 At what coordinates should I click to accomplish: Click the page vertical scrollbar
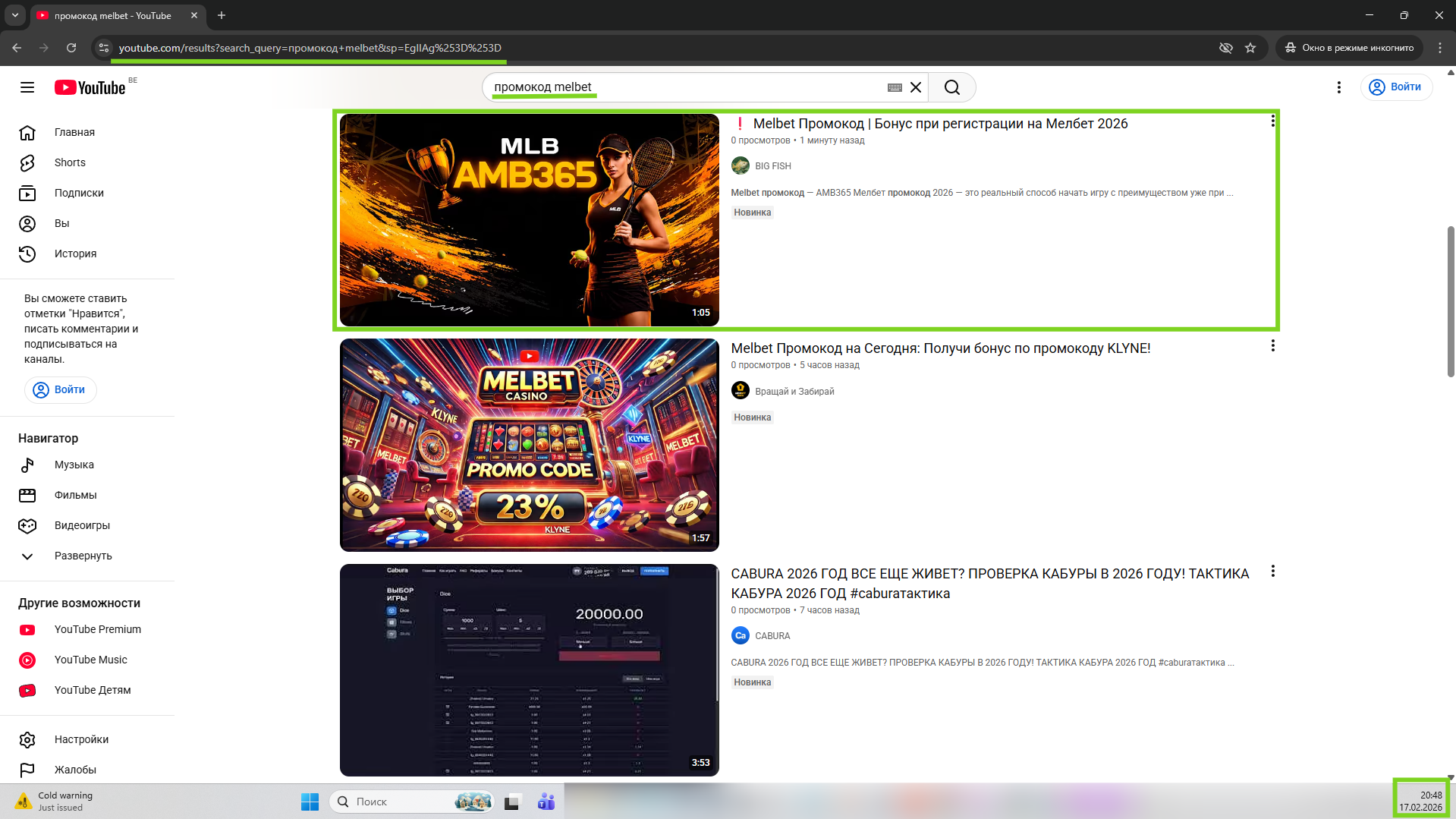[x=1451, y=301]
